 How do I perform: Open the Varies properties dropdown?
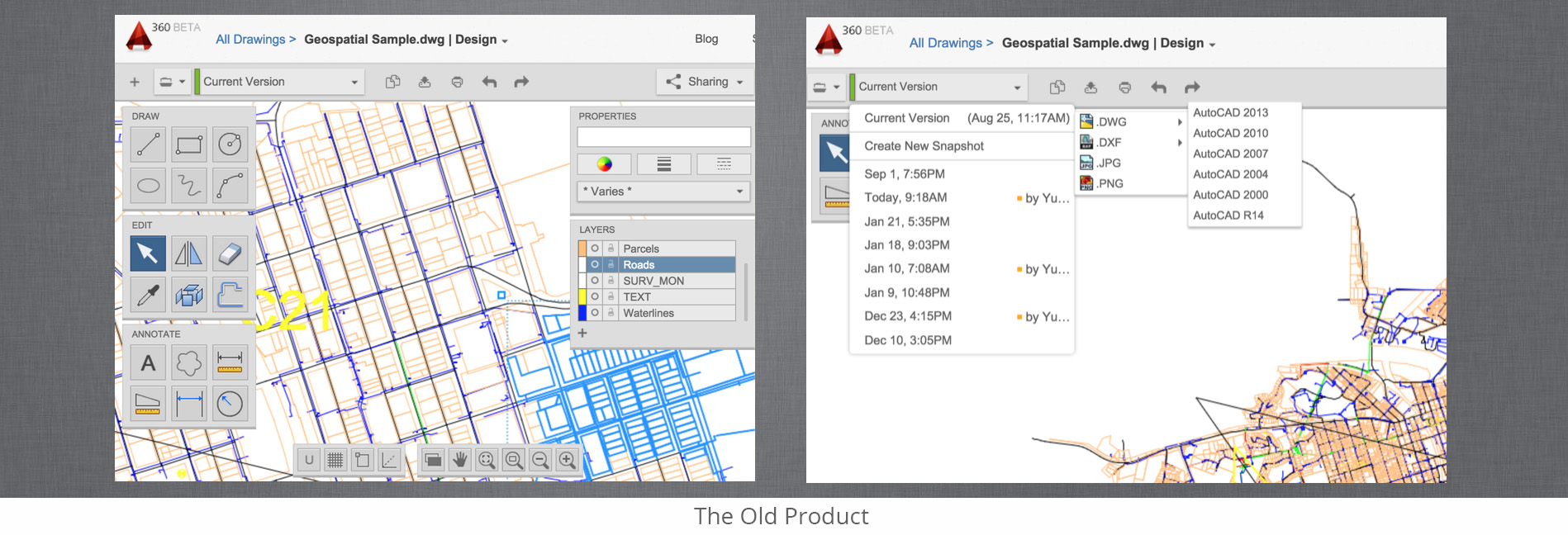click(x=663, y=192)
